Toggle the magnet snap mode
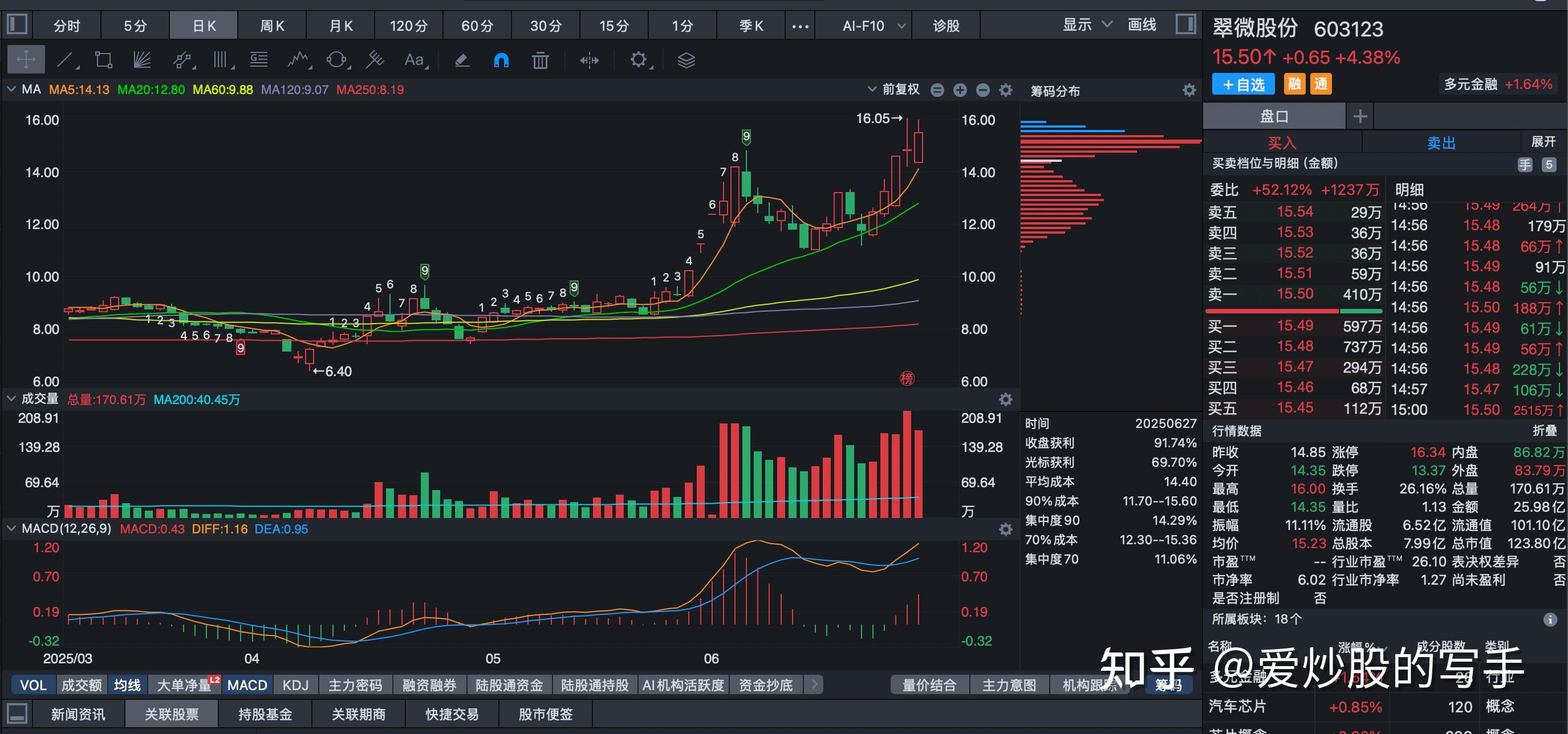 tap(501, 60)
